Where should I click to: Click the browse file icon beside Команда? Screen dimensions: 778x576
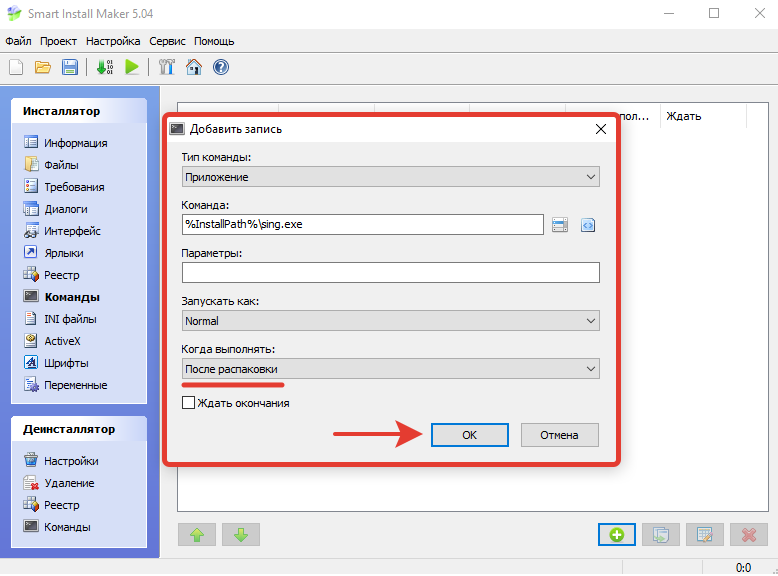(x=560, y=225)
